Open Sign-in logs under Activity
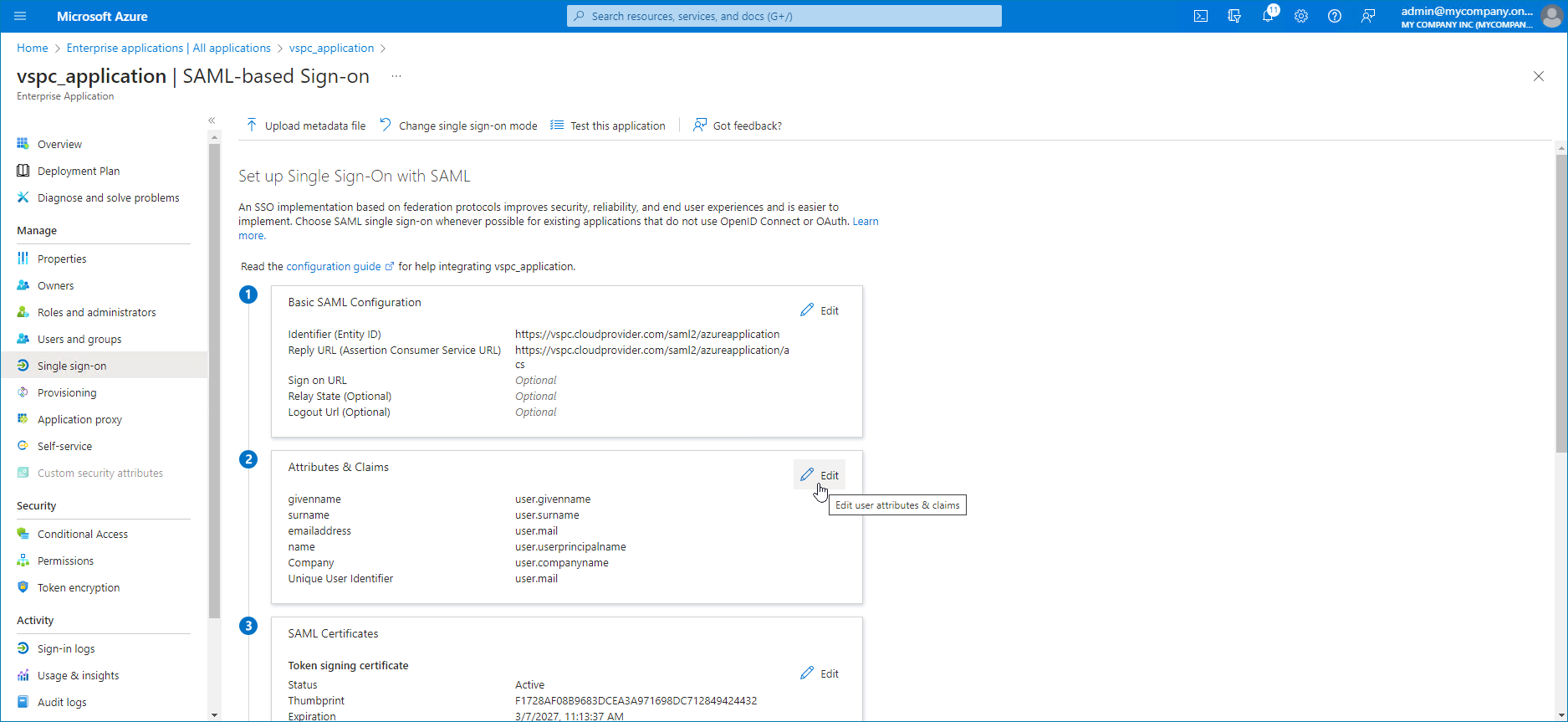1568x722 pixels. tap(104, 648)
